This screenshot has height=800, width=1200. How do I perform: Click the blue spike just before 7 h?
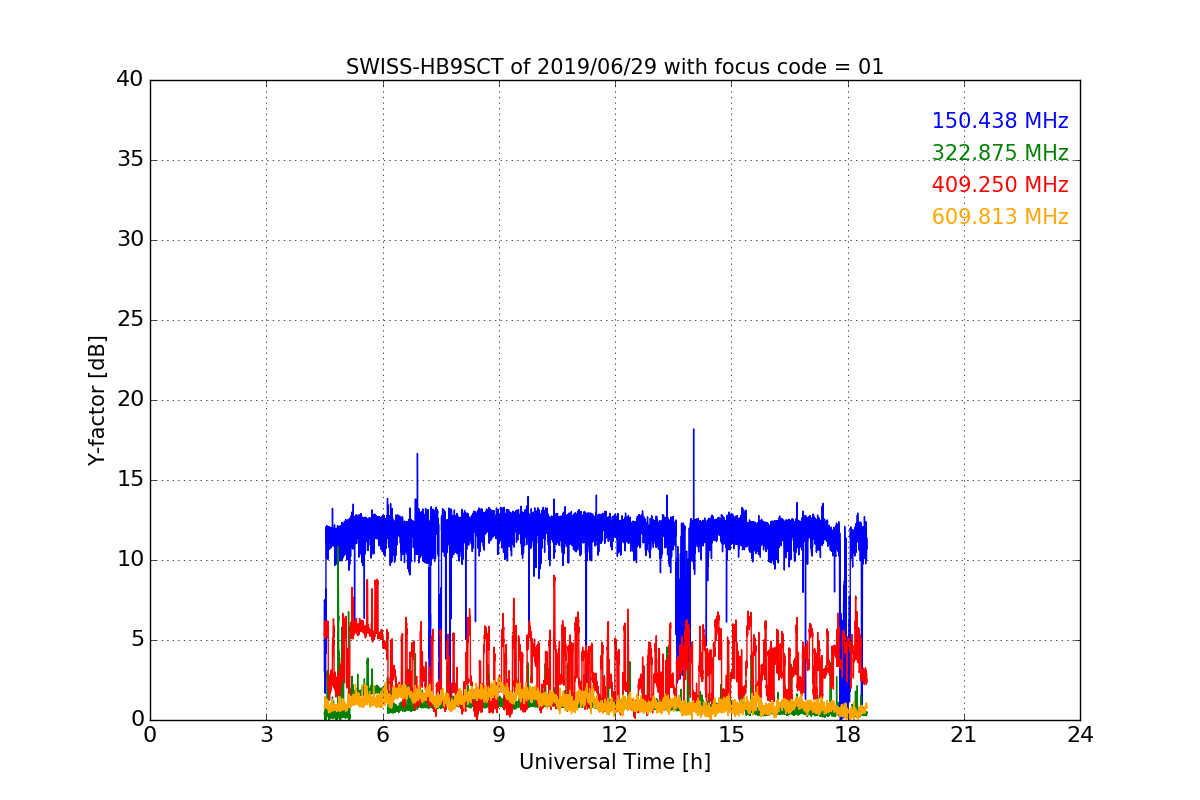tap(417, 482)
